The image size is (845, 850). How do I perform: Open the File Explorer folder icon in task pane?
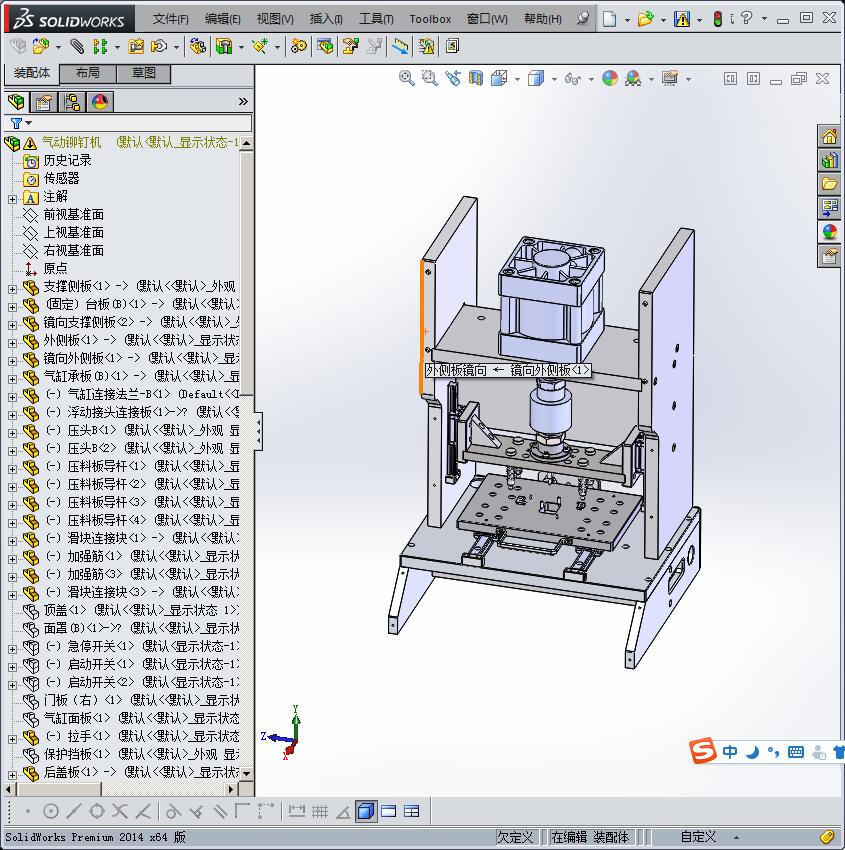829,184
